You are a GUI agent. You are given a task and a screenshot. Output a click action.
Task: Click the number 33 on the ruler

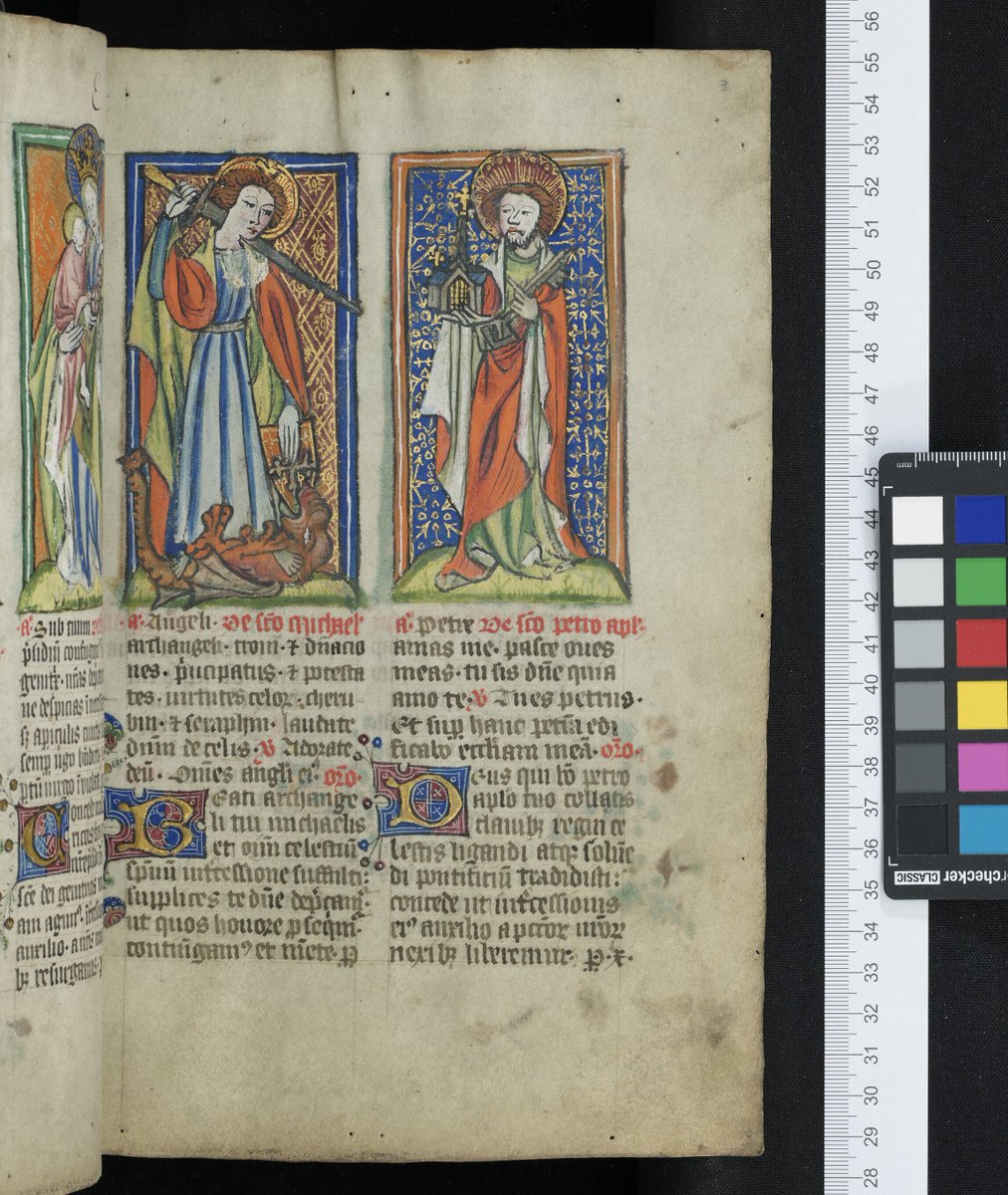(x=870, y=971)
